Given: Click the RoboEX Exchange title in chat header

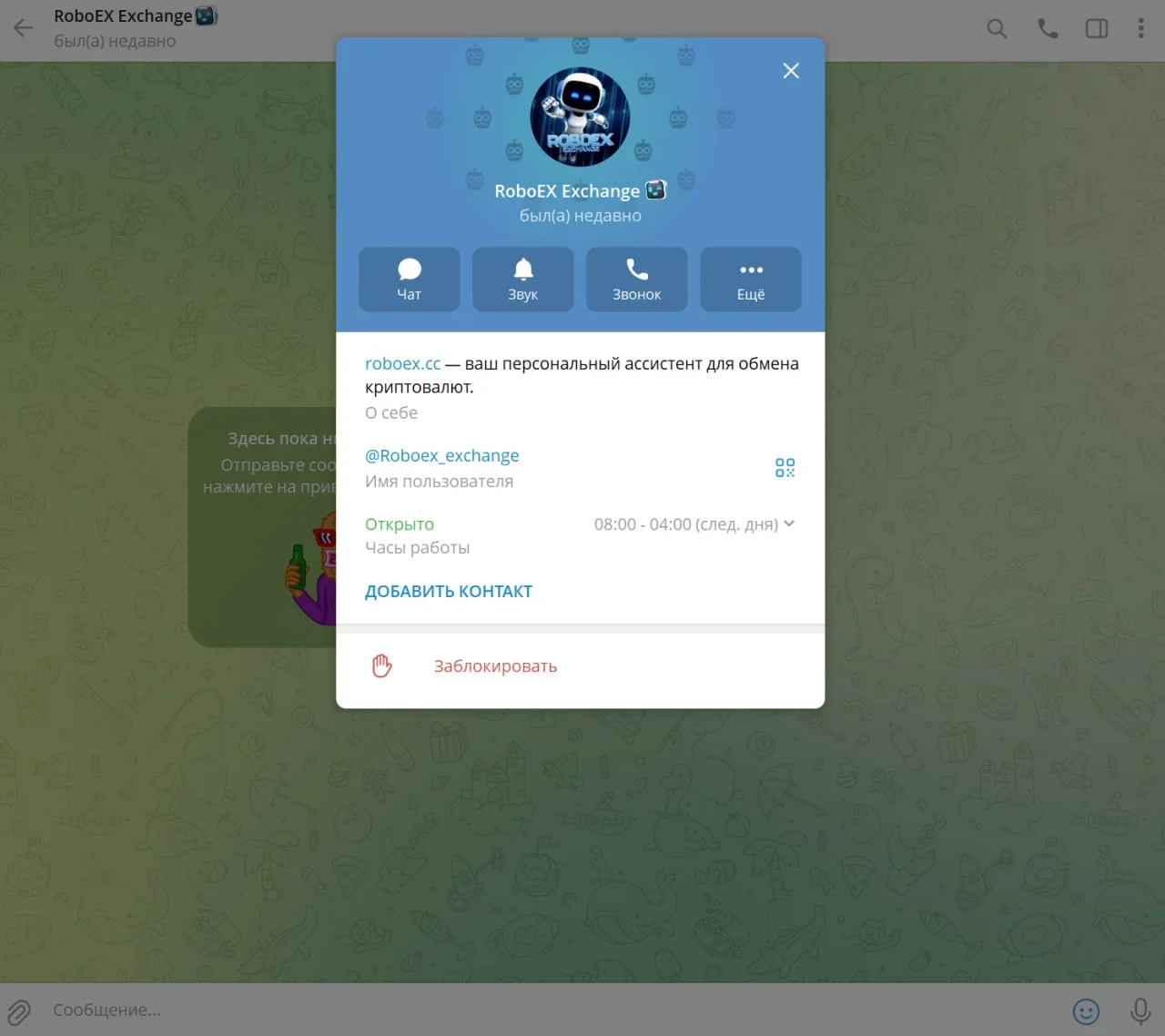Looking at the screenshot, I should (123, 16).
